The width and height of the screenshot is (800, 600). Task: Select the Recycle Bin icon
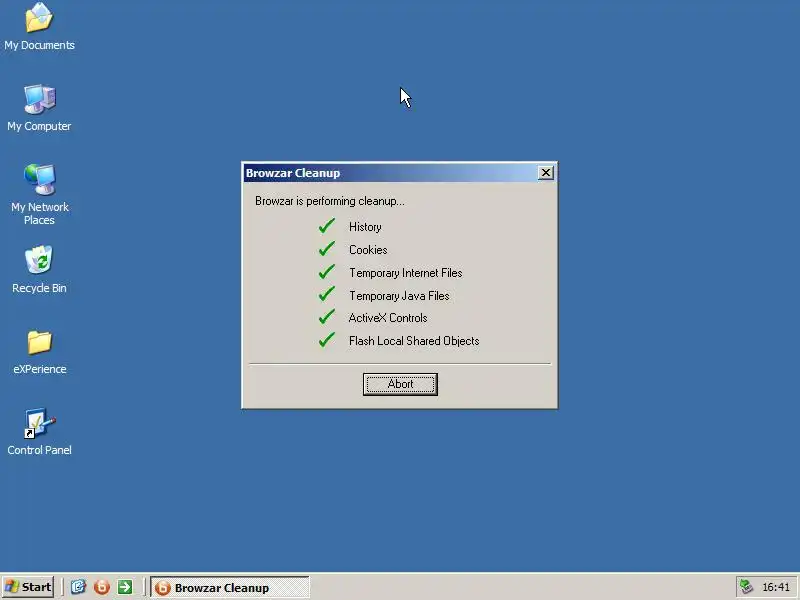click(x=39, y=269)
